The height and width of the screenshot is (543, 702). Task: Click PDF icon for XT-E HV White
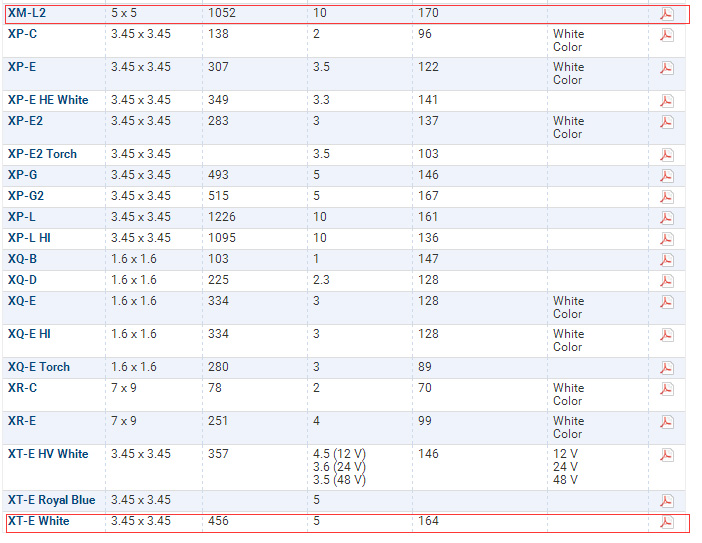pyautogui.click(x=666, y=455)
